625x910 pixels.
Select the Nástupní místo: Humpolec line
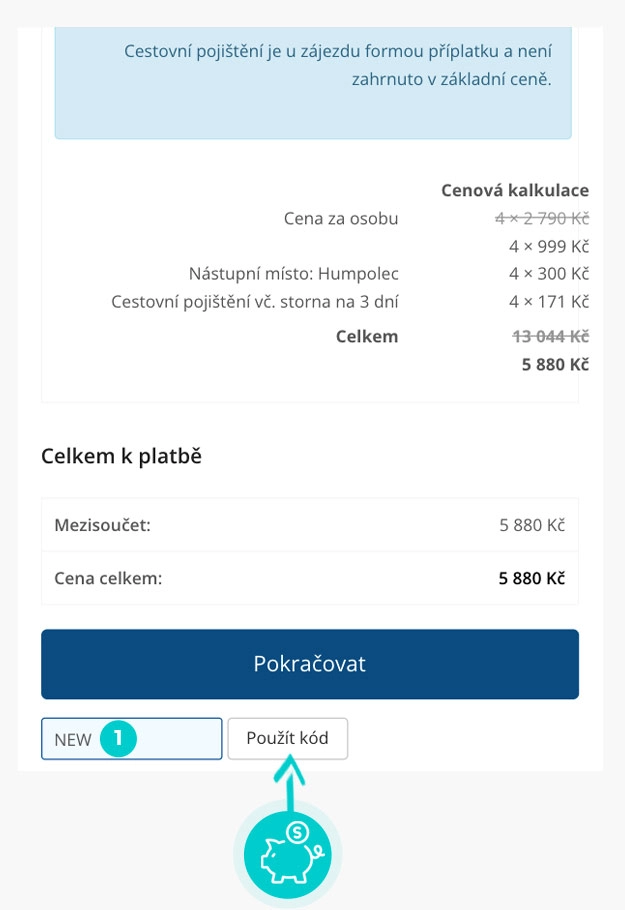point(293,273)
